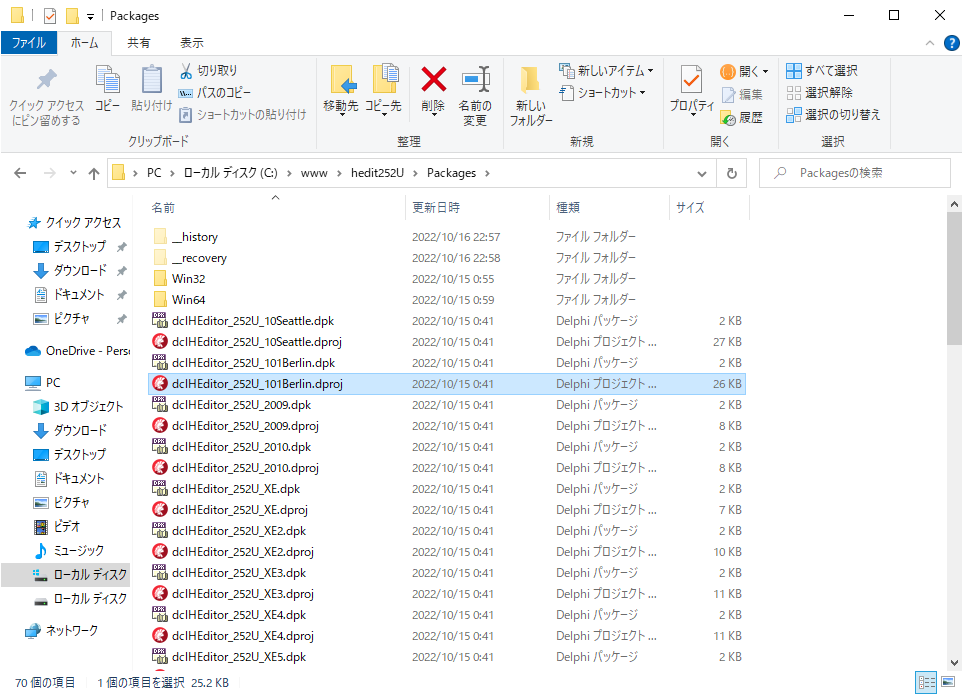The image size is (962, 694).
Task: Click the Cut (切り取り) scissors icon
Action: tap(208, 71)
